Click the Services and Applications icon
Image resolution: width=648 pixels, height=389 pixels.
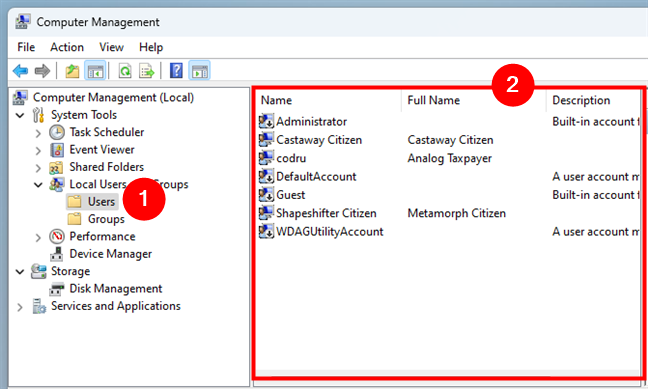[39, 306]
